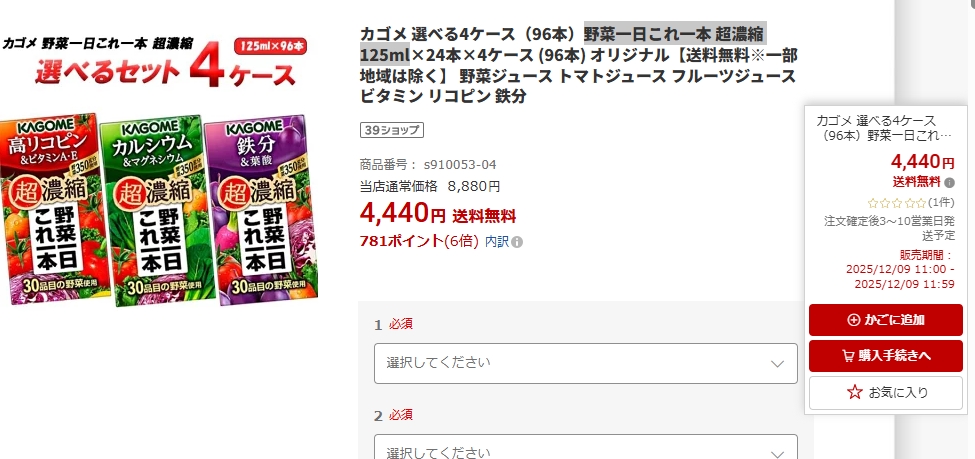
Task: Click the info icon beside 送料無料 in side panel
Action: point(949,183)
